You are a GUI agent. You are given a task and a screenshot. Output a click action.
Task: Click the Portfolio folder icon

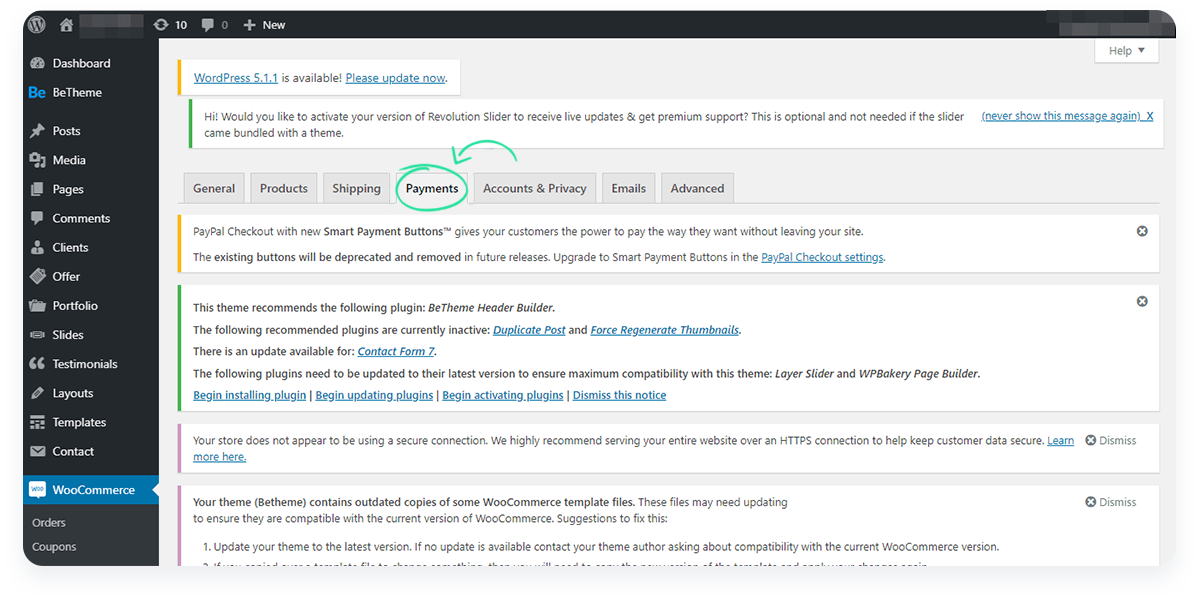[37, 306]
